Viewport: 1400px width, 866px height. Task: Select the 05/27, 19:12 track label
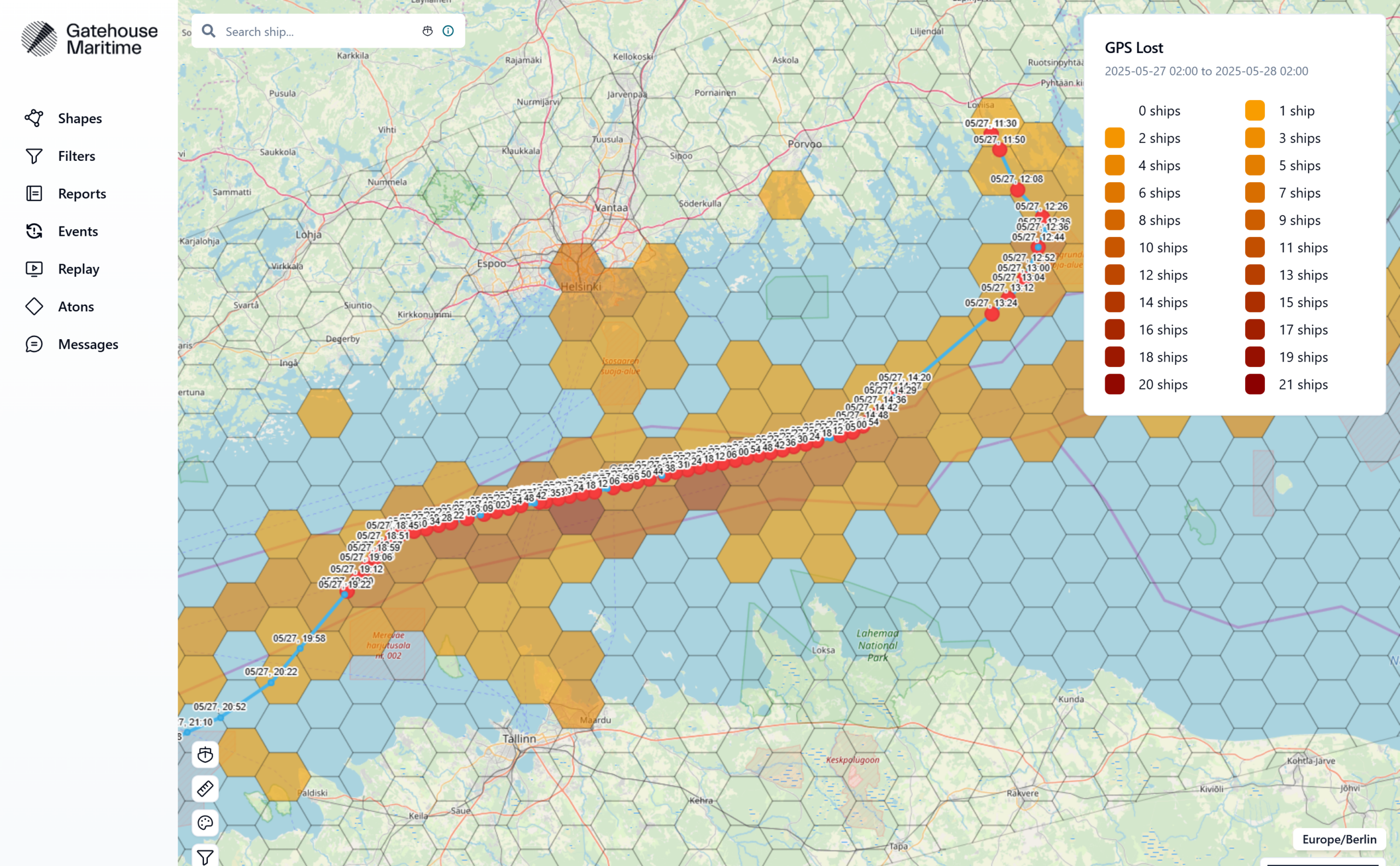point(356,569)
